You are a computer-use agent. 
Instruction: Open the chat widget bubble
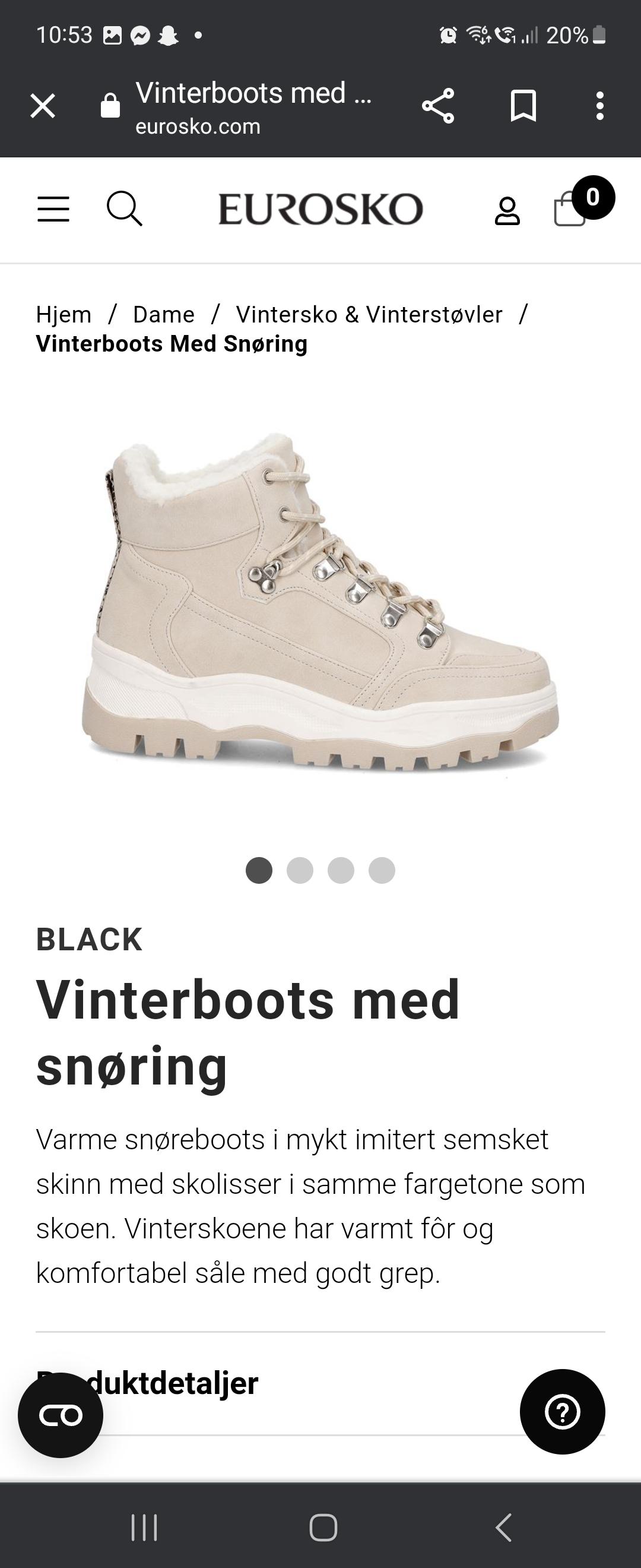point(60,1415)
